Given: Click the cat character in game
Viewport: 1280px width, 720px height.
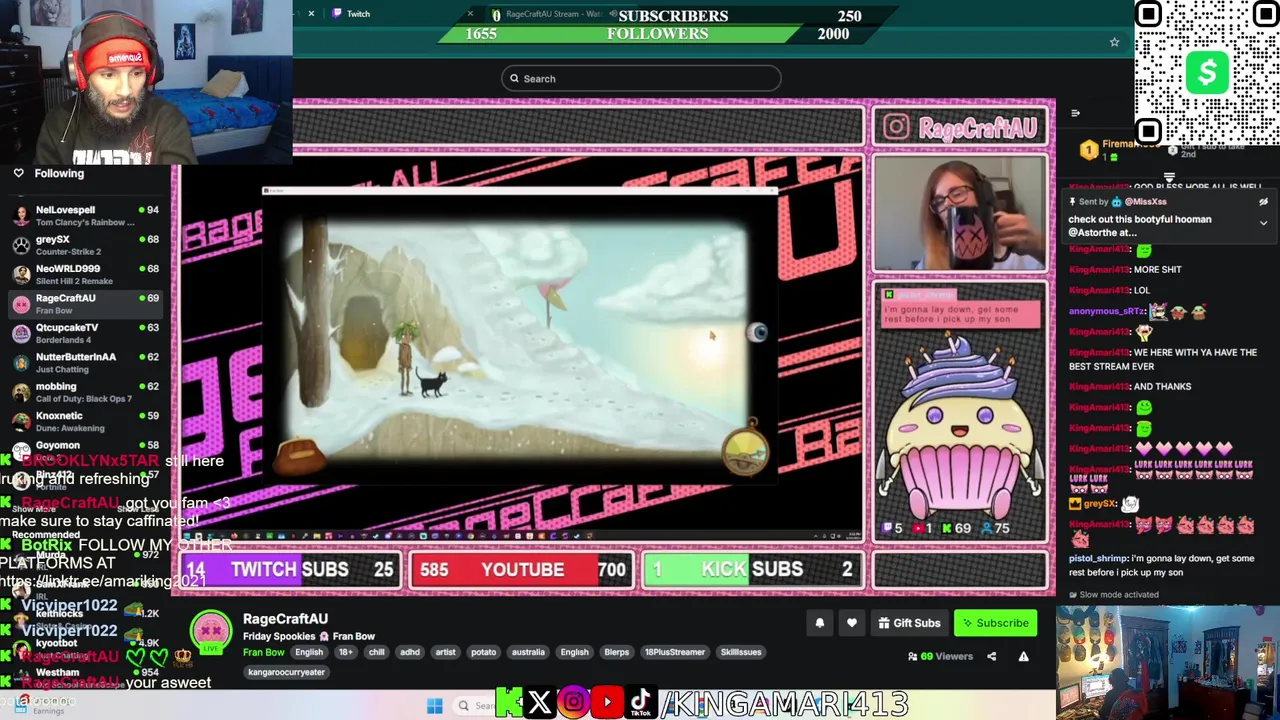Looking at the screenshot, I should (432, 382).
